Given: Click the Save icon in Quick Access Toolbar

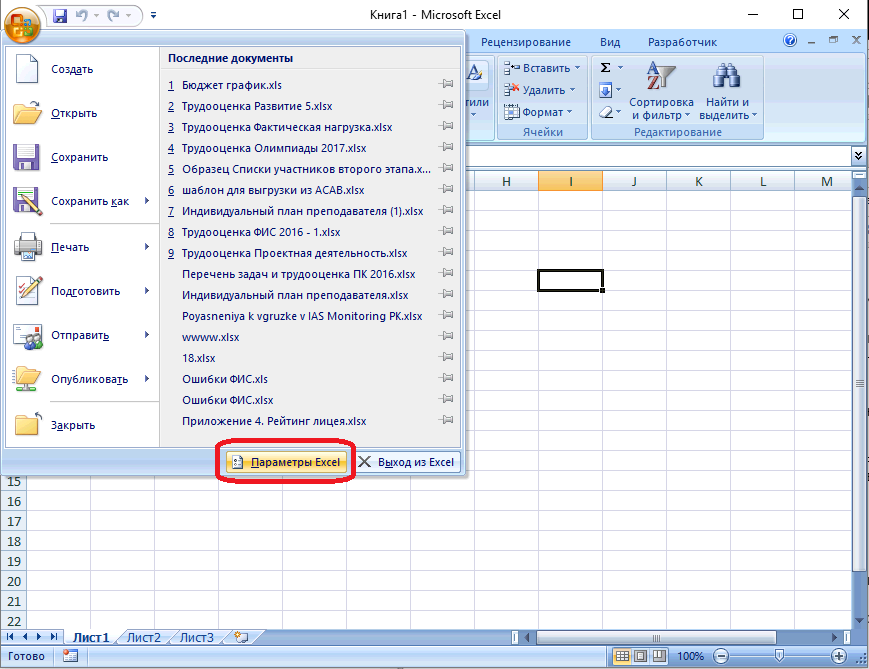Looking at the screenshot, I should click(x=60, y=16).
